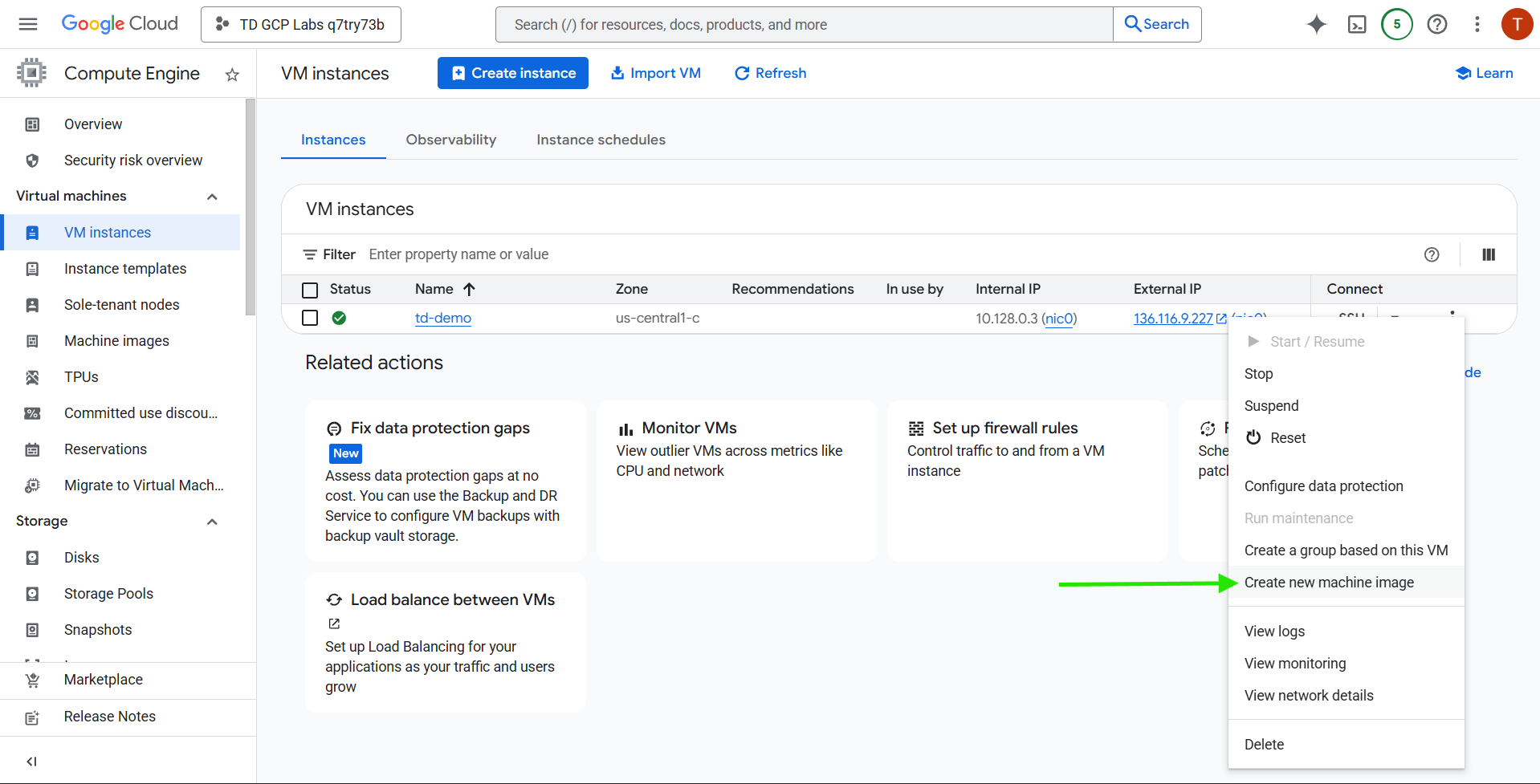
Task: Switch to the Observability tab
Action: [x=450, y=140]
